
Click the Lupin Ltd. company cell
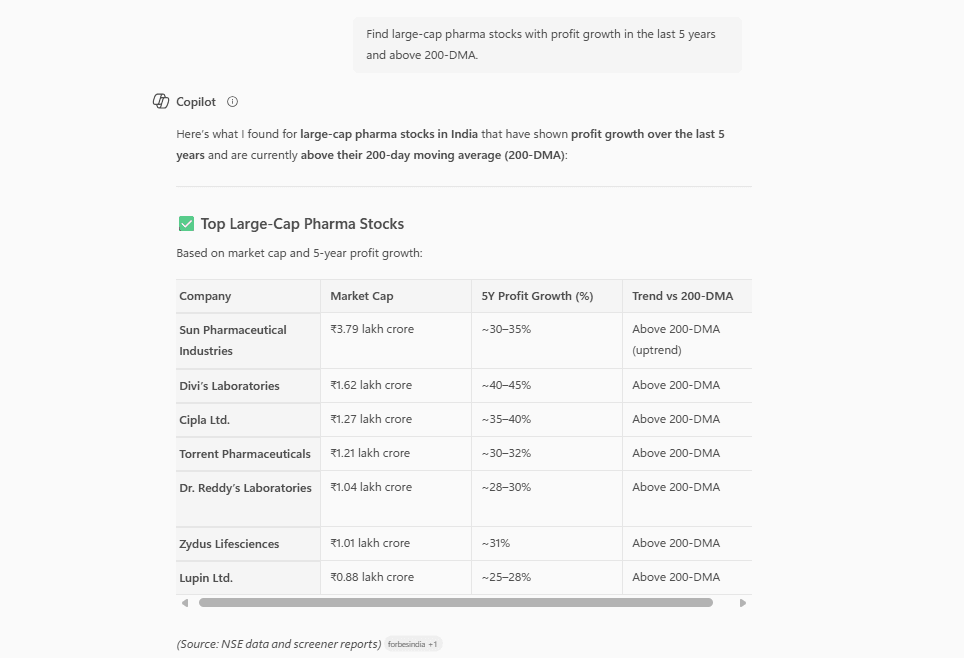click(206, 578)
